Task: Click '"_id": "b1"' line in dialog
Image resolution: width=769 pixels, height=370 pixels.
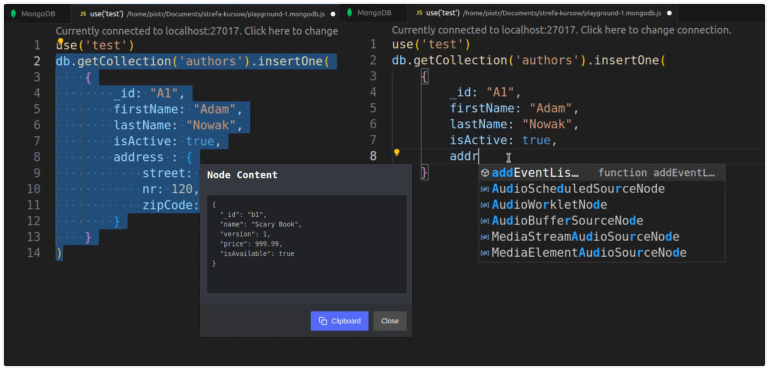Action: tap(243, 214)
